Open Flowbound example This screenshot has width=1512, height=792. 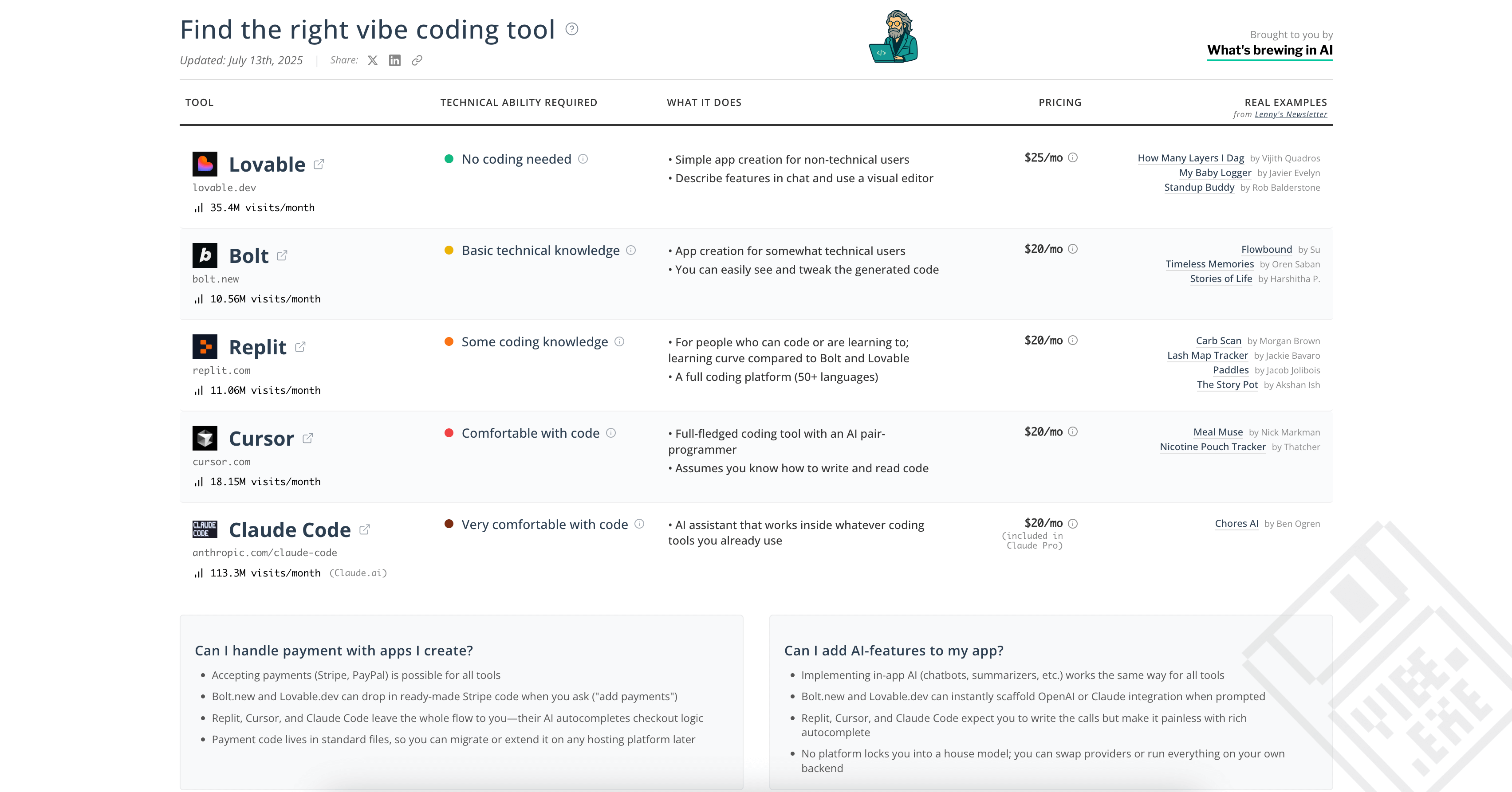1266,249
